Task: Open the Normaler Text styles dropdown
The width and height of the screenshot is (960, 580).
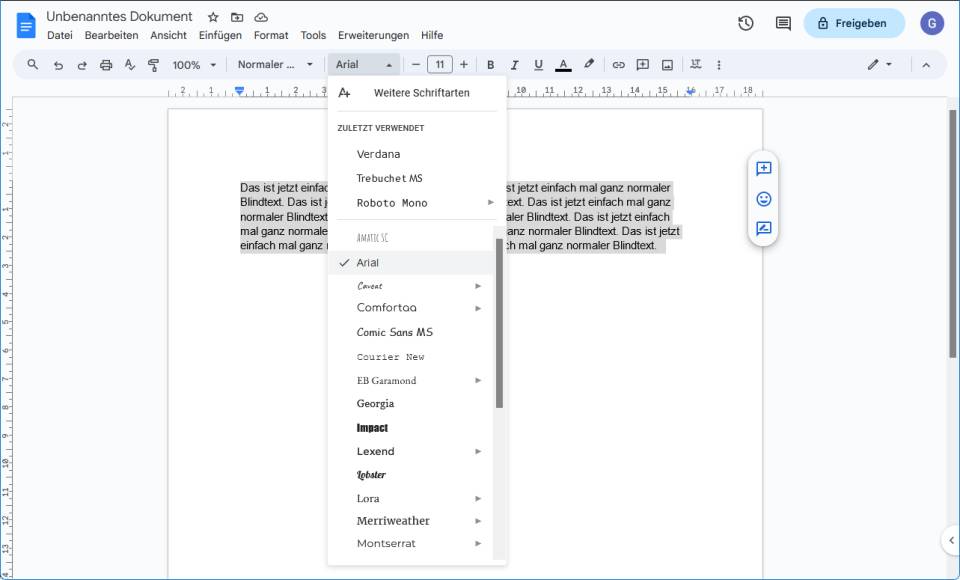Action: pyautogui.click(x=275, y=64)
